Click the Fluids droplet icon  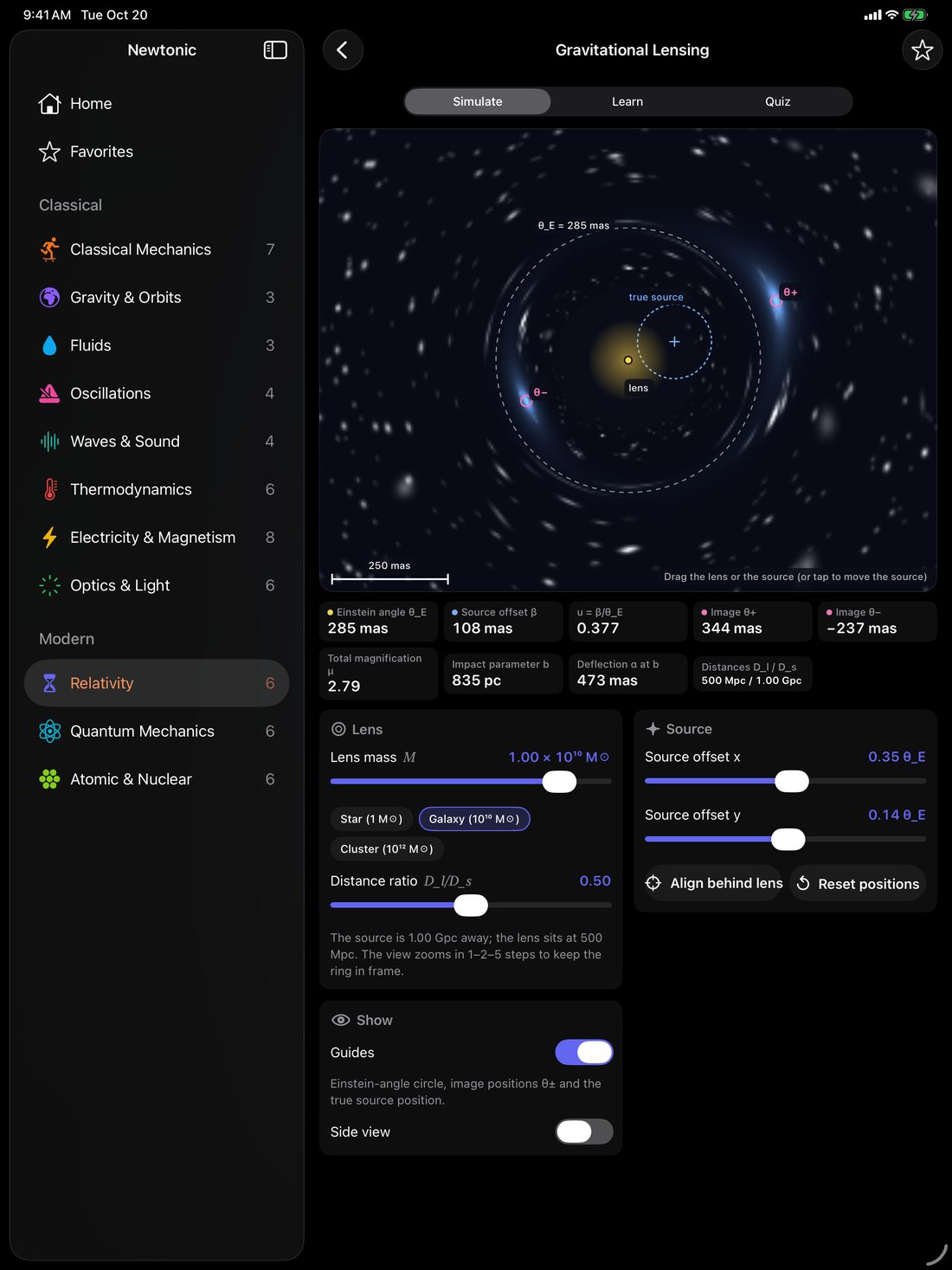pyautogui.click(x=50, y=345)
